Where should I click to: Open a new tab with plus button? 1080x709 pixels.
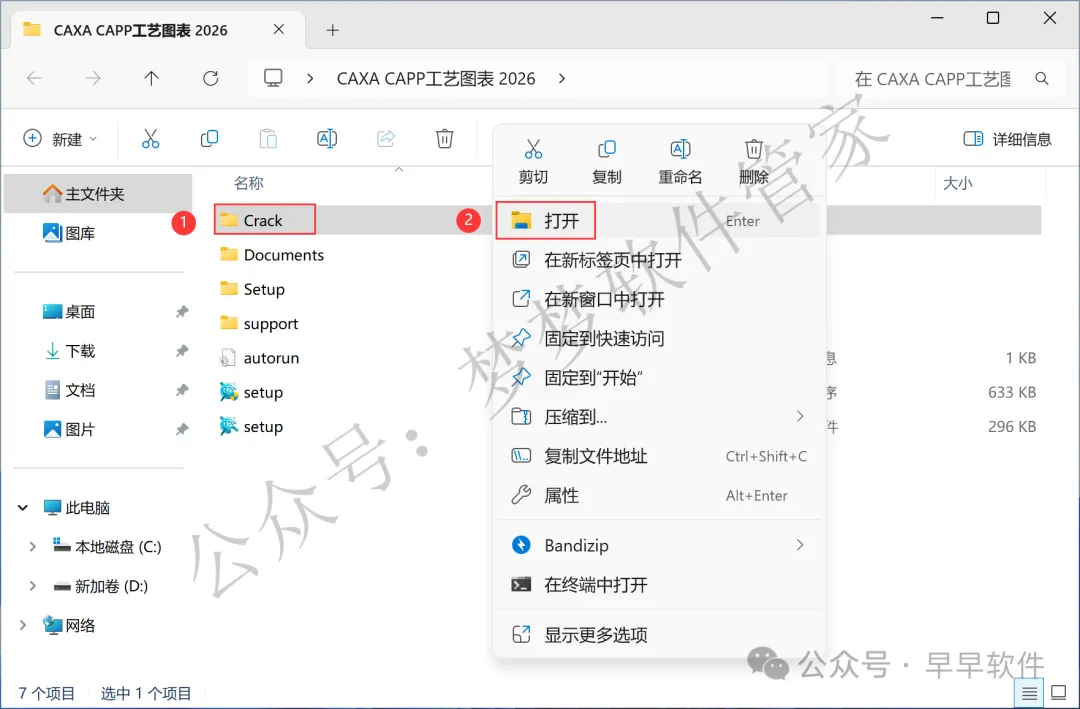point(333,30)
